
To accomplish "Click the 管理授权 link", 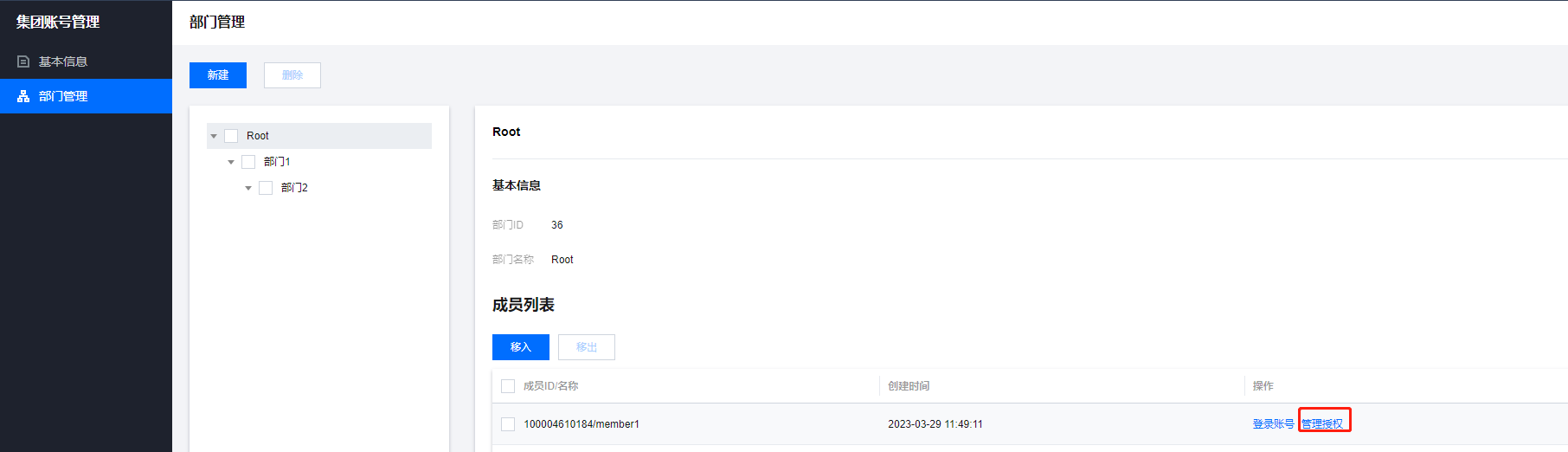I will [x=1322, y=424].
